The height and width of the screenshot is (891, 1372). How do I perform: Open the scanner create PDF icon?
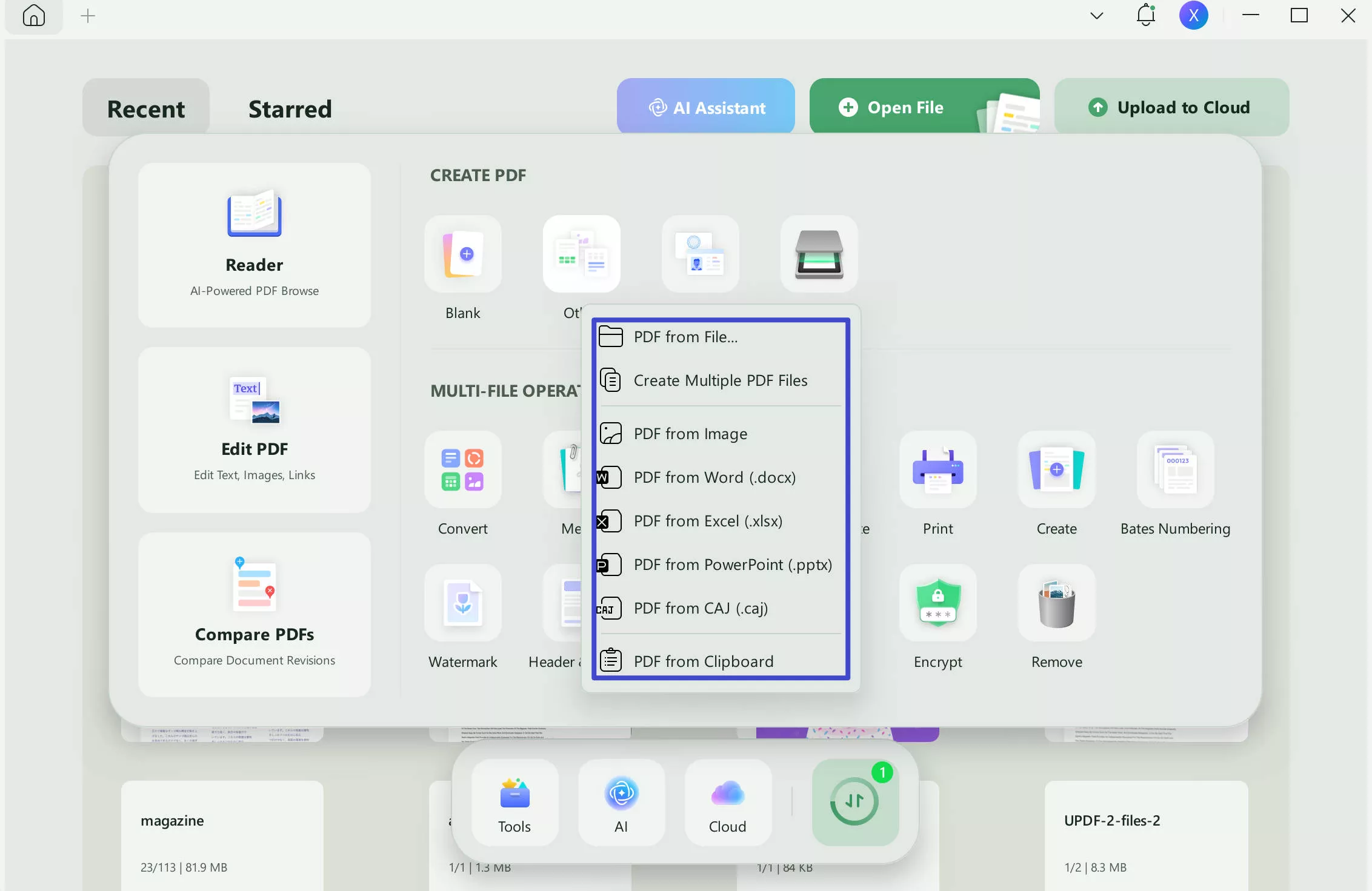(819, 254)
